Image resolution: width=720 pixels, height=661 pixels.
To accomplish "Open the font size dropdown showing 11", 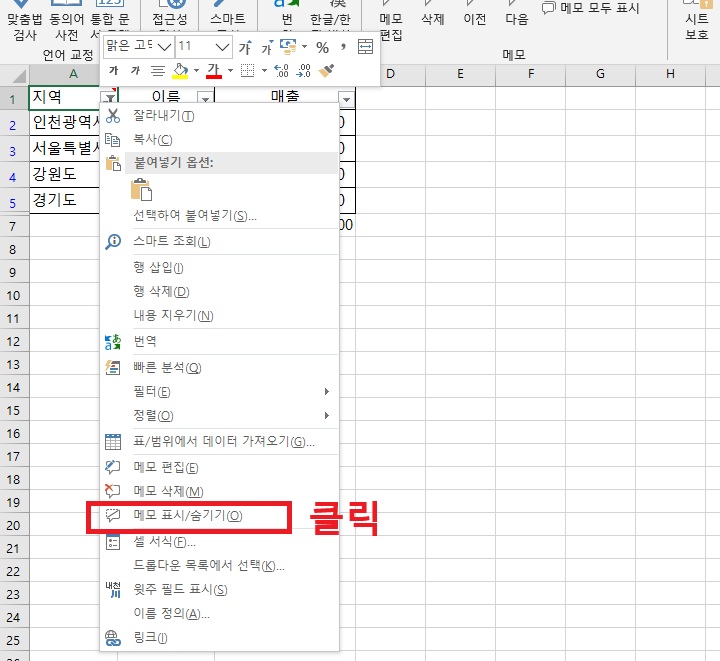I will [x=222, y=46].
